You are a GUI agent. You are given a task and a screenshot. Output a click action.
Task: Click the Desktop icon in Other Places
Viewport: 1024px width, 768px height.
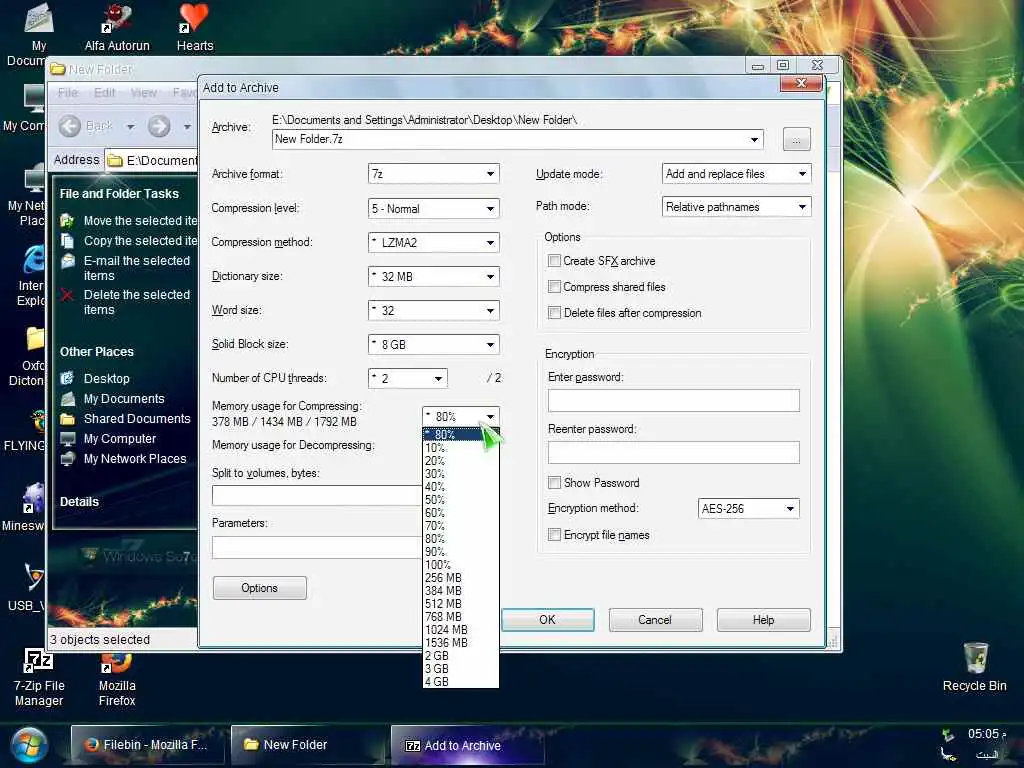pyautogui.click(x=67, y=379)
